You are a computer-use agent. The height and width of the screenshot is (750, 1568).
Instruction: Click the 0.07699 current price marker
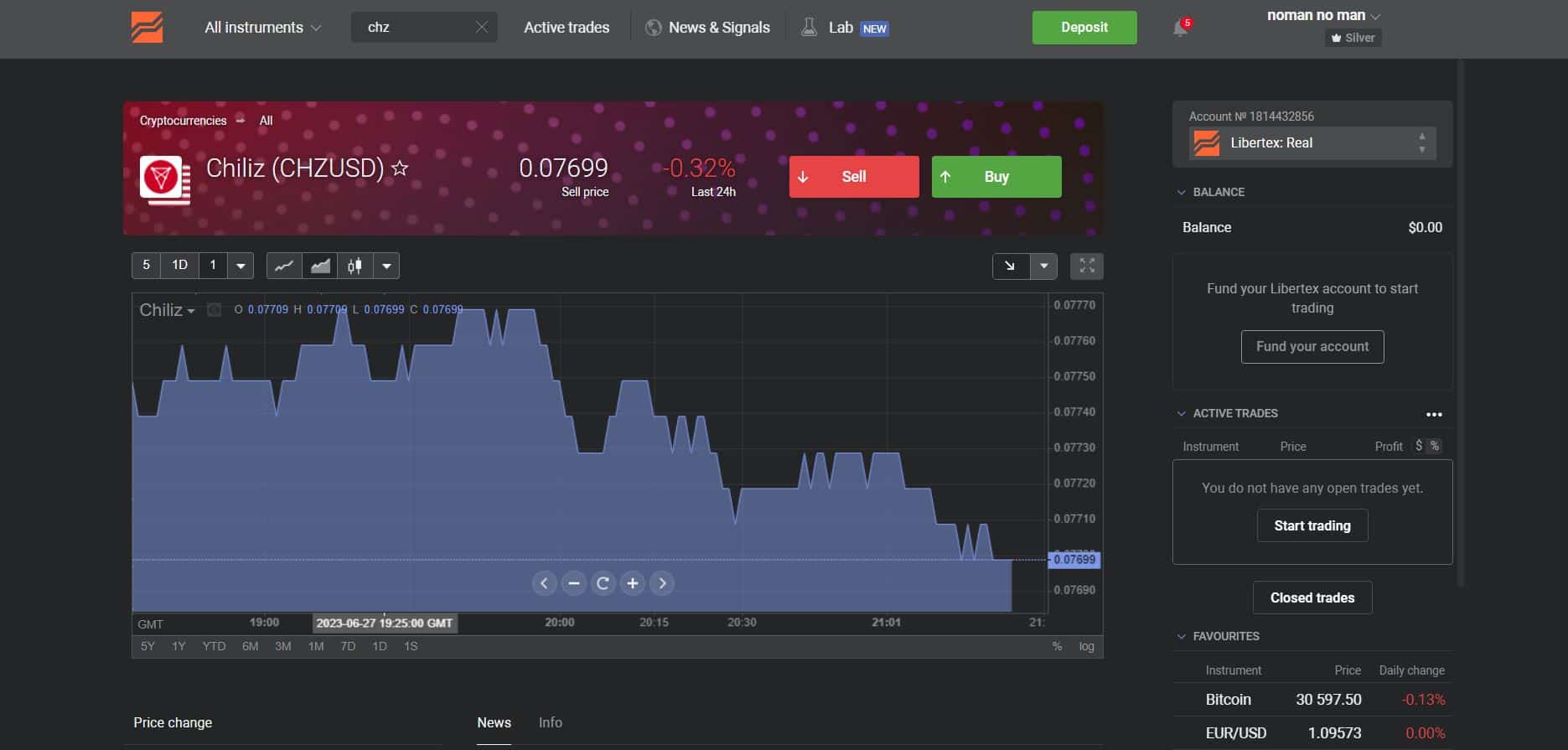click(x=1074, y=560)
